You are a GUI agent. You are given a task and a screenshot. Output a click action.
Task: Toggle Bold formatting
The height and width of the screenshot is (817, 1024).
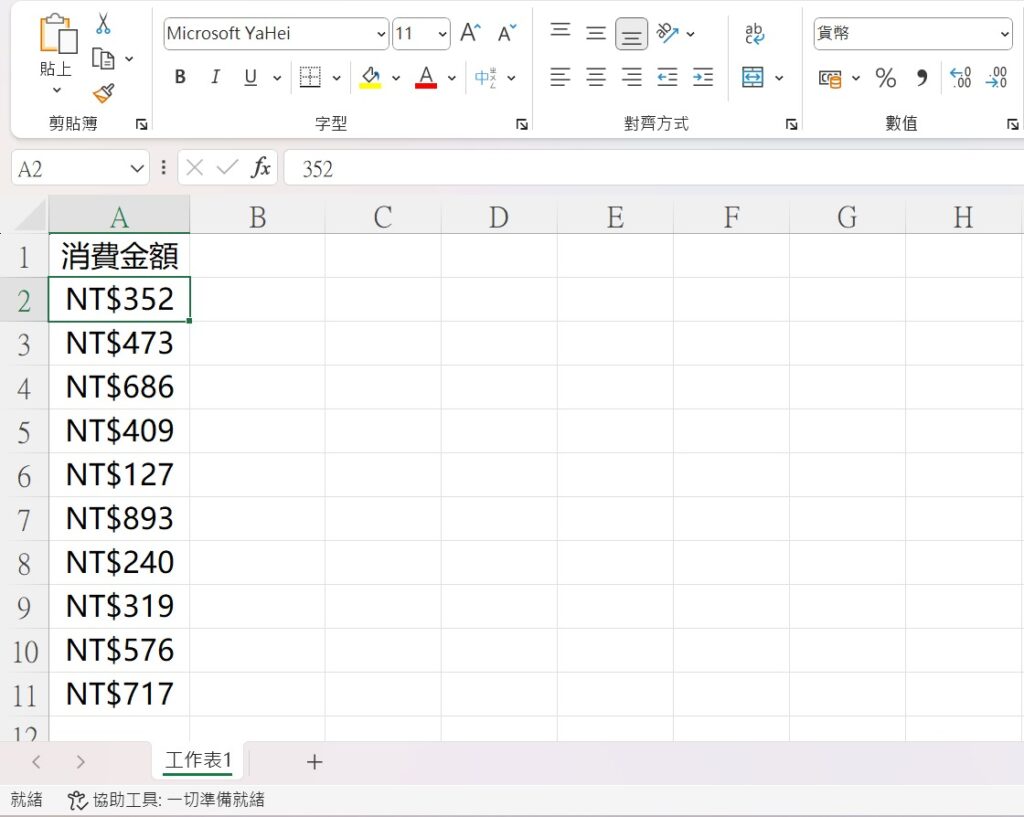(180, 77)
